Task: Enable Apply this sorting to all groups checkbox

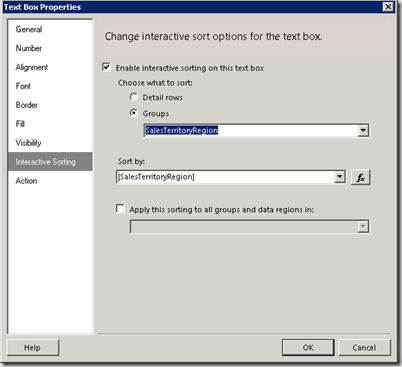Action: (x=120, y=209)
